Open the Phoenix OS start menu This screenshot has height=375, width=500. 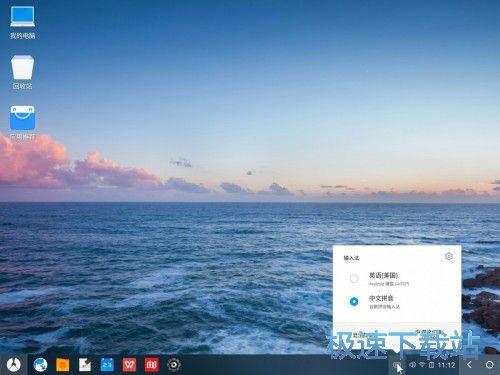coord(13,365)
